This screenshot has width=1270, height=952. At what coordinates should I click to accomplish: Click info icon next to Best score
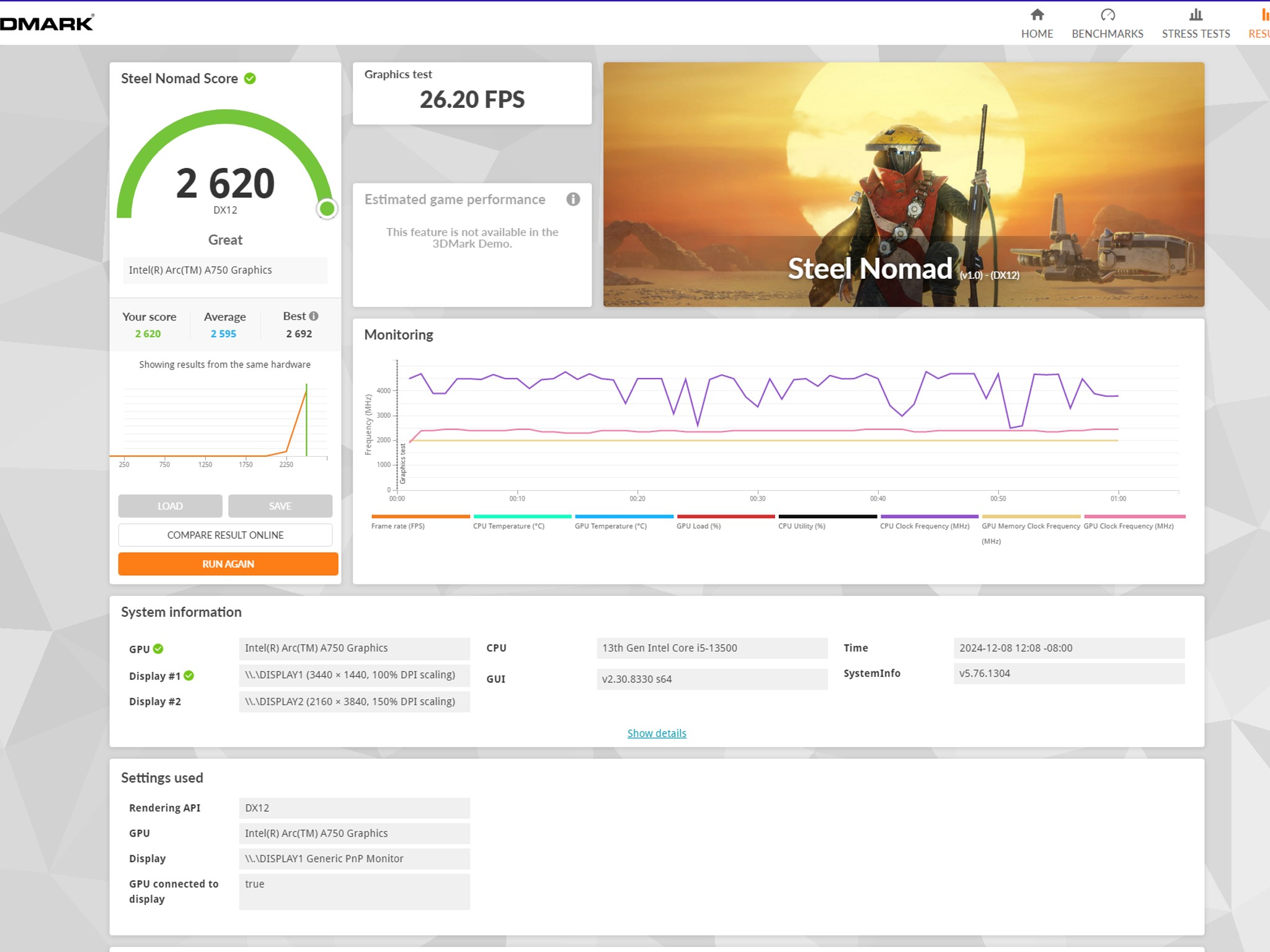(x=314, y=316)
